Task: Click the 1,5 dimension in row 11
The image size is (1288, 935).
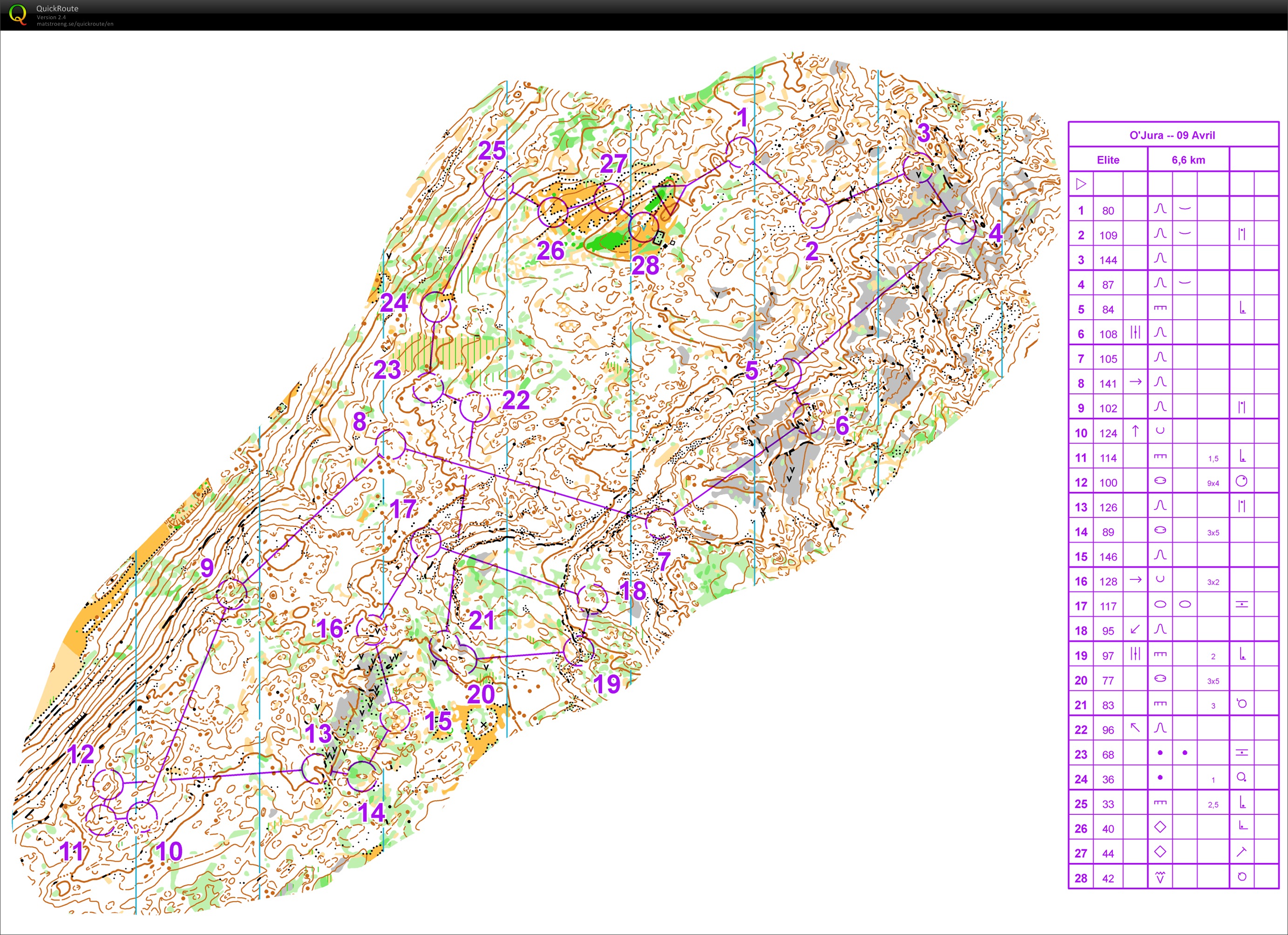Action: 1213,458
